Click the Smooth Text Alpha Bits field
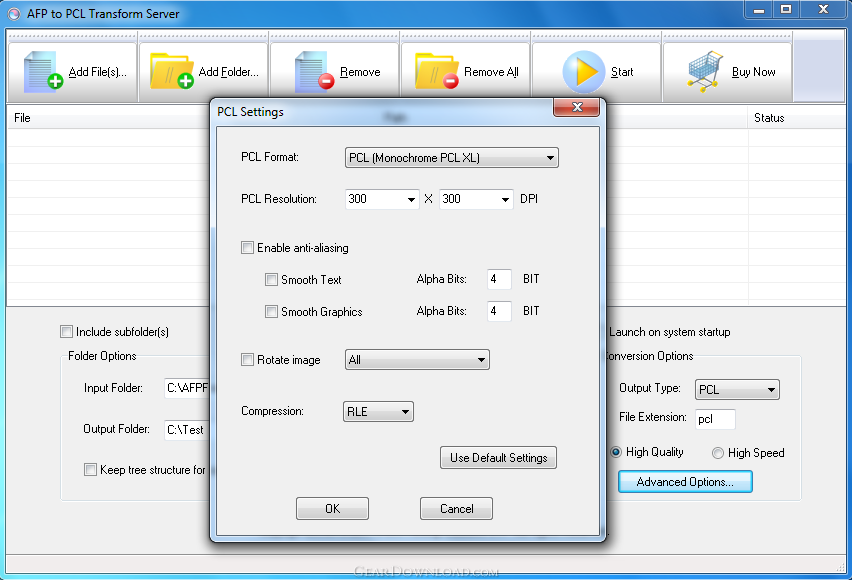The height and width of the screenshot is (580, 852). pyautogui.click(x=499, y=279)
